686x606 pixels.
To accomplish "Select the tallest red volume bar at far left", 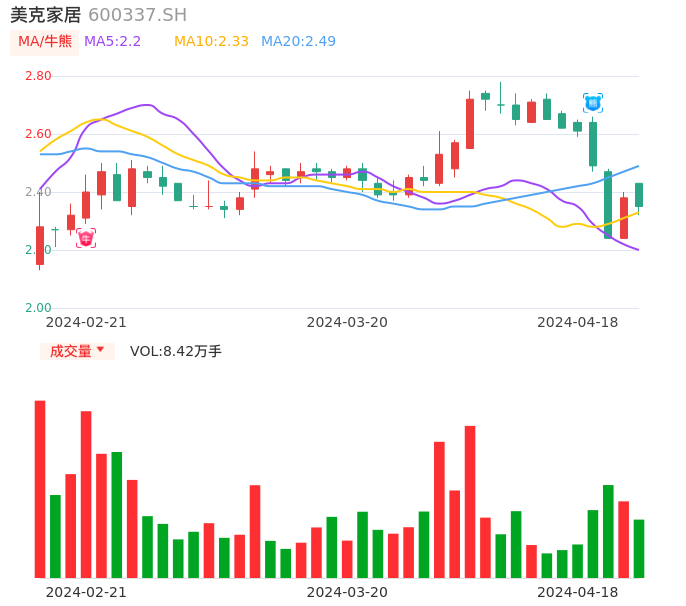I will click(40, 489).
